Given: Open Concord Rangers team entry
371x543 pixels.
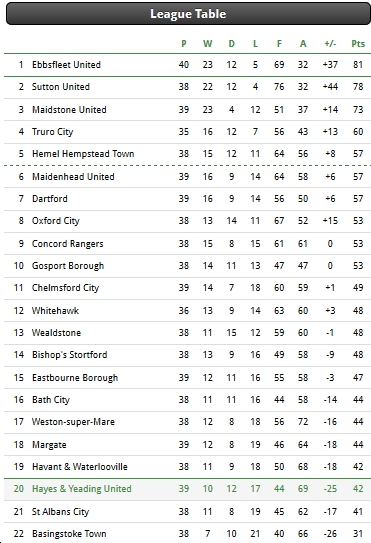Looking at the screenshot, I should point(68,244).
